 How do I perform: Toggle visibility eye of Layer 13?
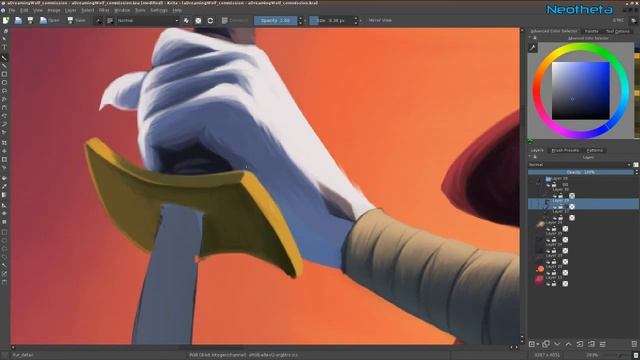click(x=549, y=284)
